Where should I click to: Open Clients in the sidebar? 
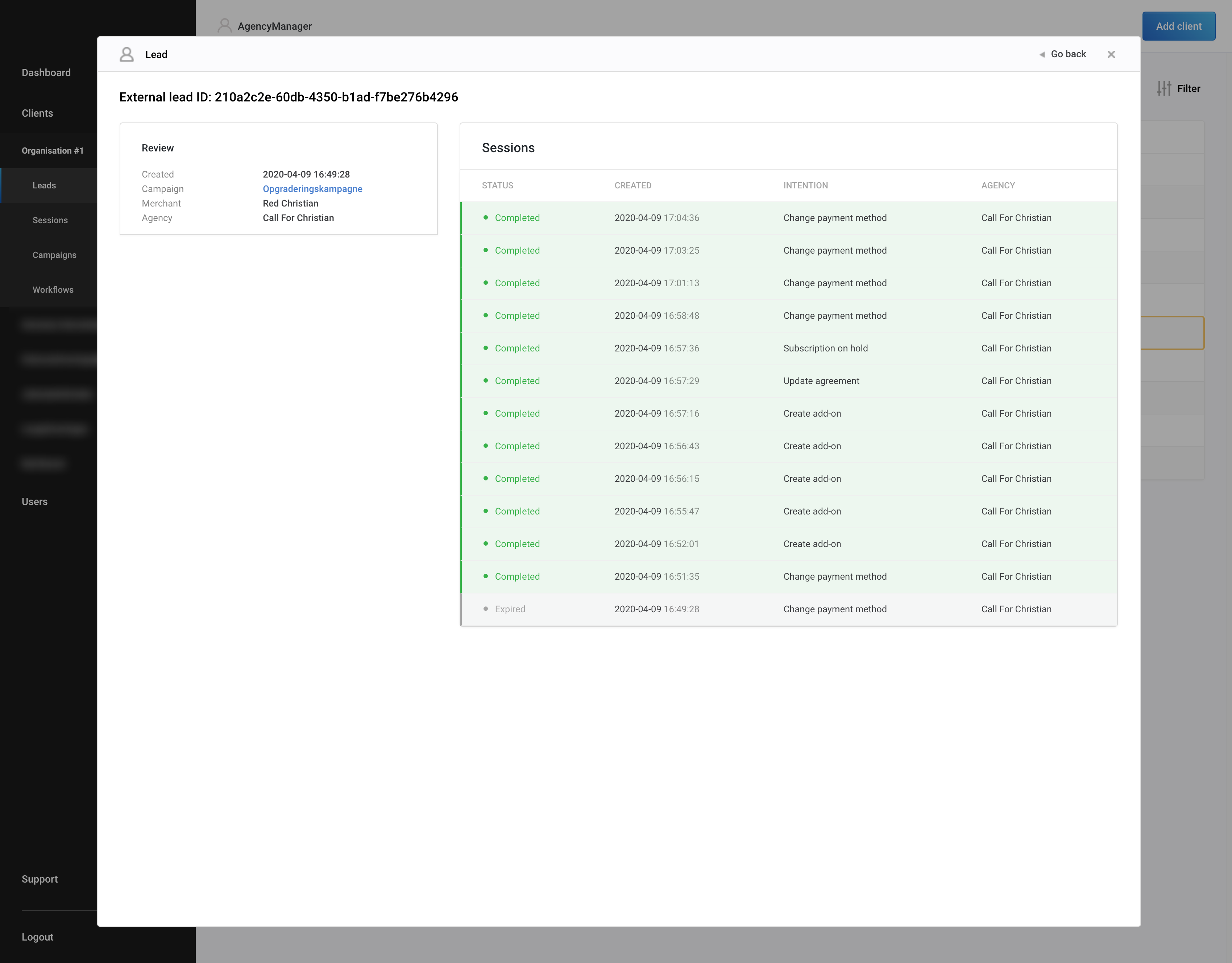[x=37, y=113]
